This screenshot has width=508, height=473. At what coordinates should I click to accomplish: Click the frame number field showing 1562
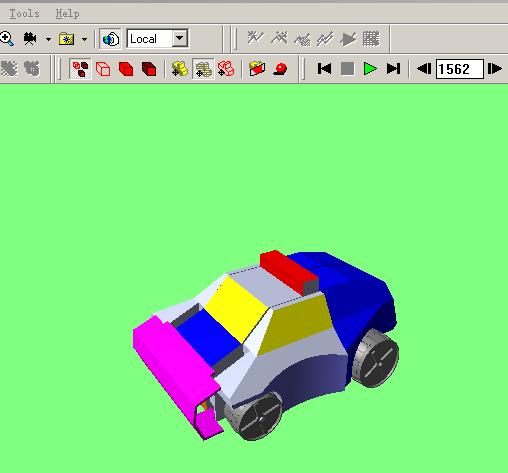460,69
